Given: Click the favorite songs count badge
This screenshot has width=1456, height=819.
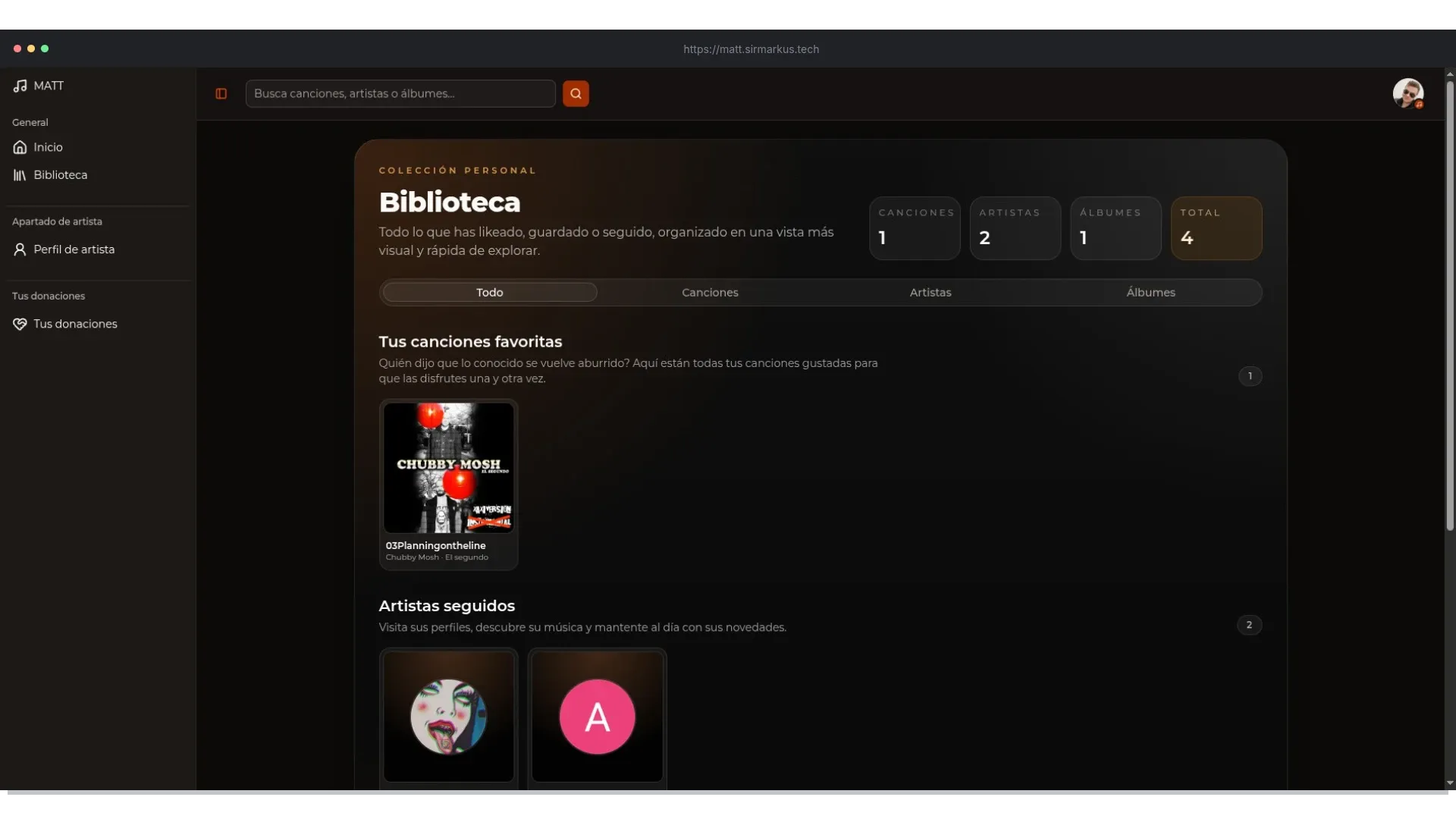Looking at the screenshot, I should point(1250,376).
